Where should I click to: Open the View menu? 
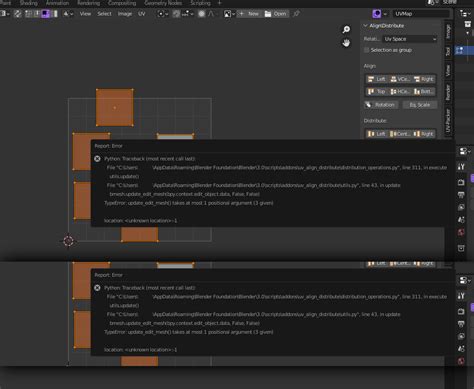pyautogui.click(x=85, y=14)
